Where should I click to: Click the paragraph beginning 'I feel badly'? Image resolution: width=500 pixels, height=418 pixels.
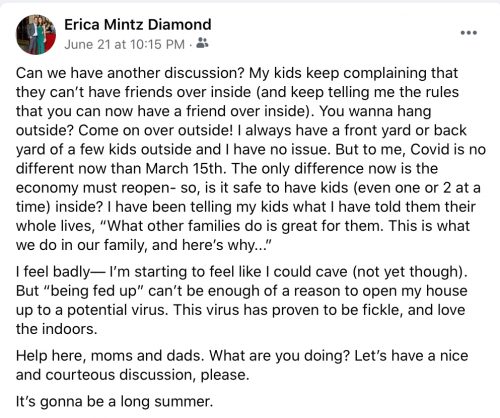click(x=242, y=300)
